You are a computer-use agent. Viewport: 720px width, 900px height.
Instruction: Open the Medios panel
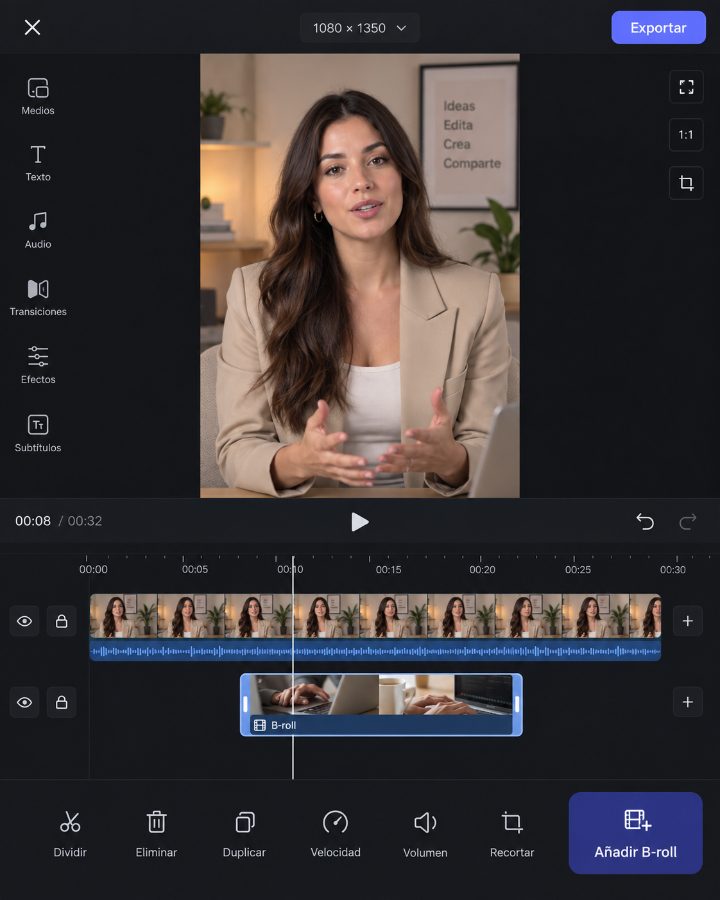(38, 96)
